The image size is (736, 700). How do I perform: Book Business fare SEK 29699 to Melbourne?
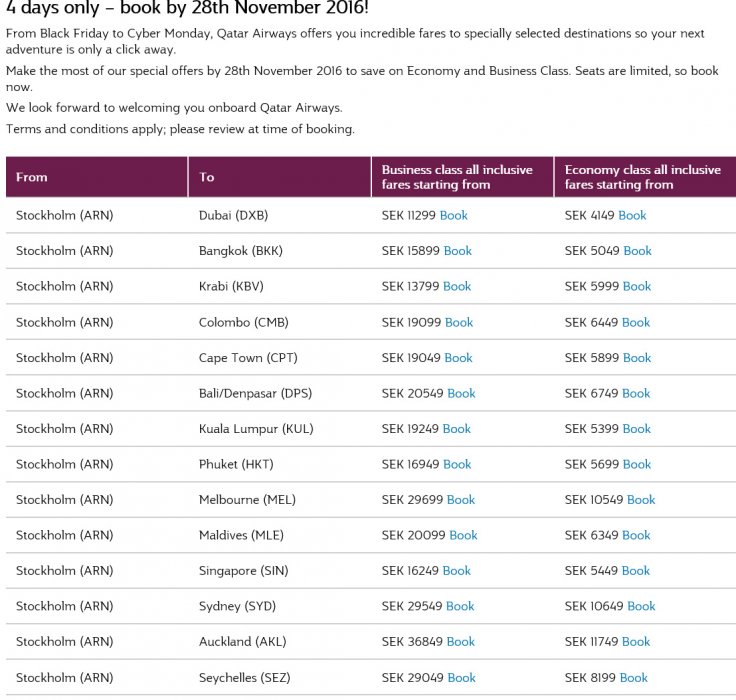pos(461,500)
